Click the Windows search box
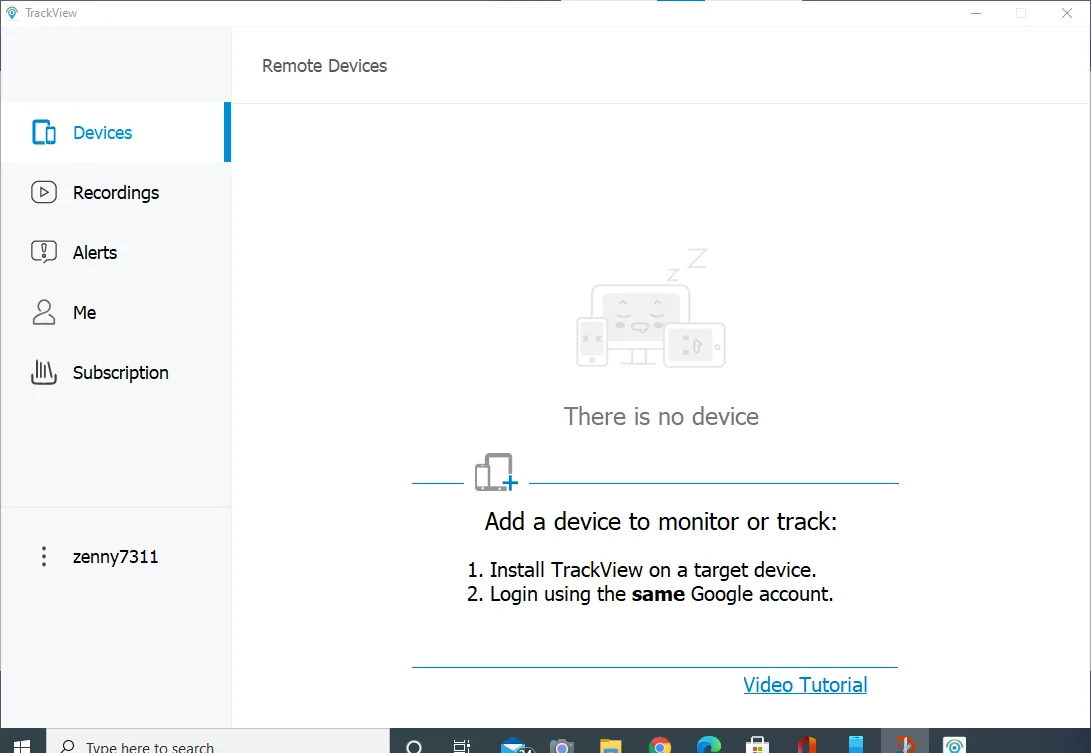Screen dimensions: 1091x753 pyautogui.click(x=200, y=745)
